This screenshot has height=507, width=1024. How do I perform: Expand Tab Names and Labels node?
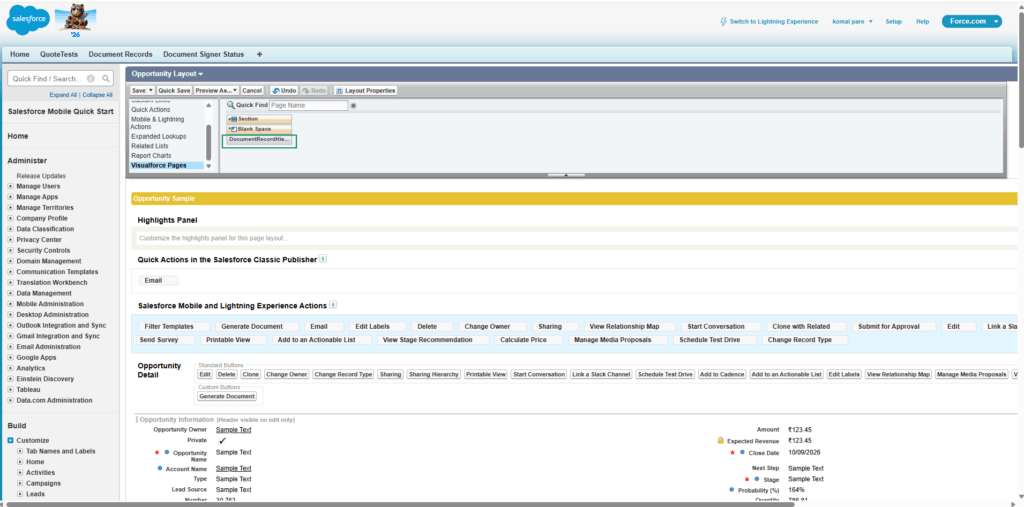point(20,451)
